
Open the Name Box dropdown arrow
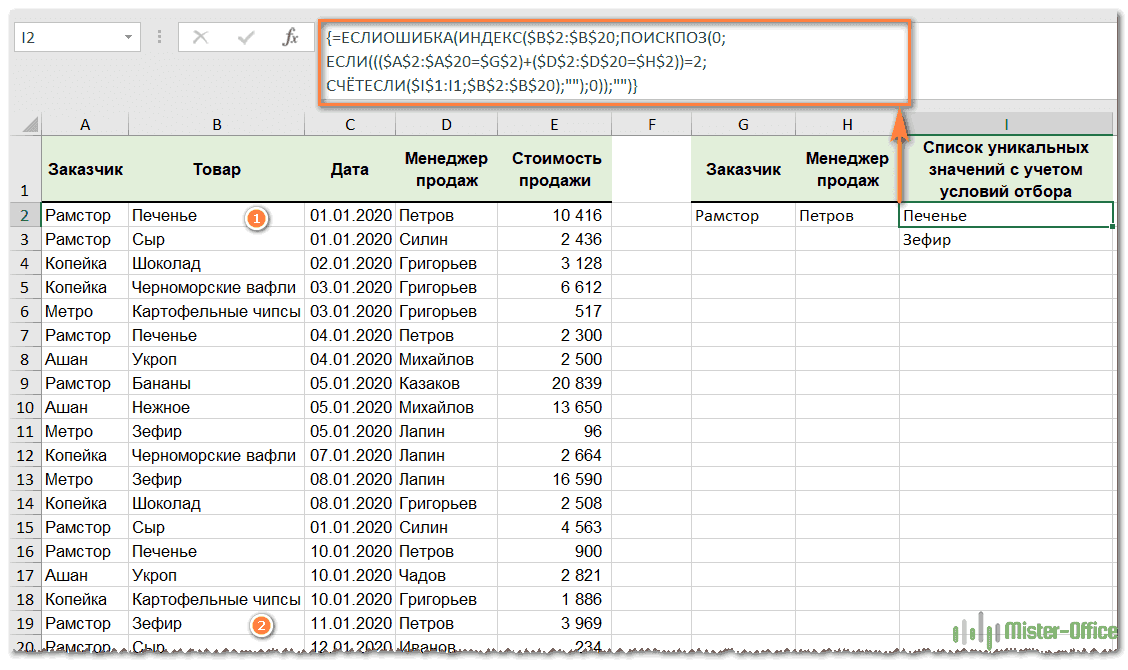pos(128,38)
